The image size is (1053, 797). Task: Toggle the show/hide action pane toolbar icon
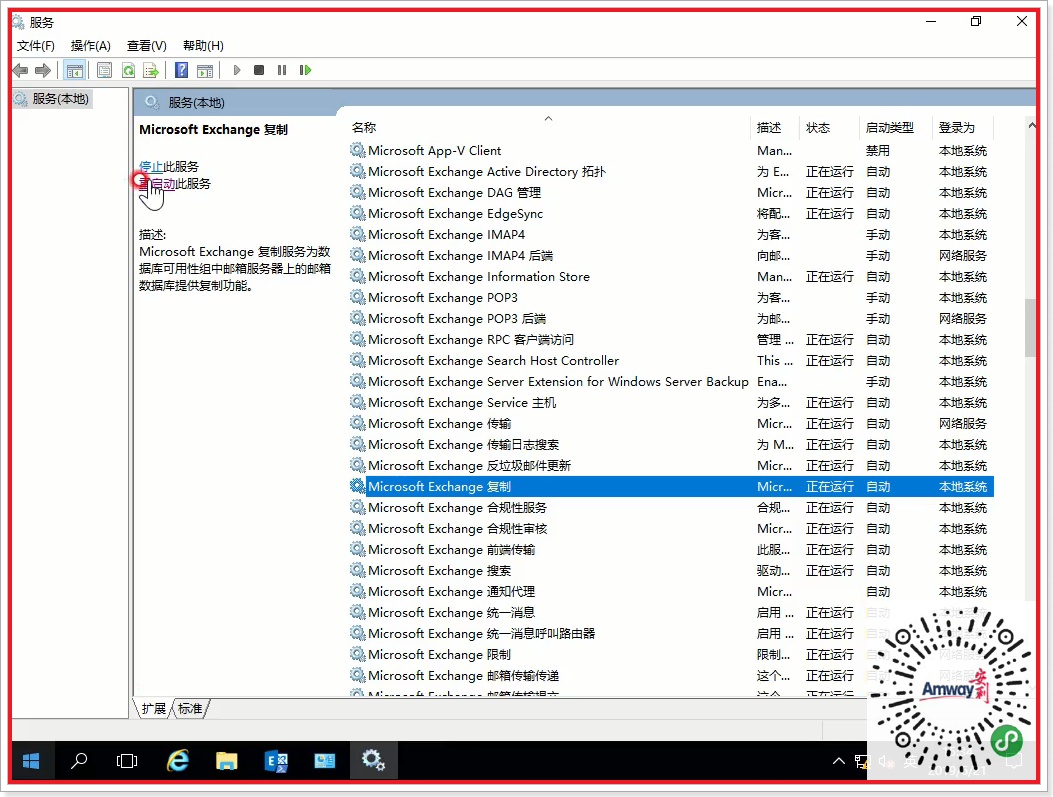(205, 70)
